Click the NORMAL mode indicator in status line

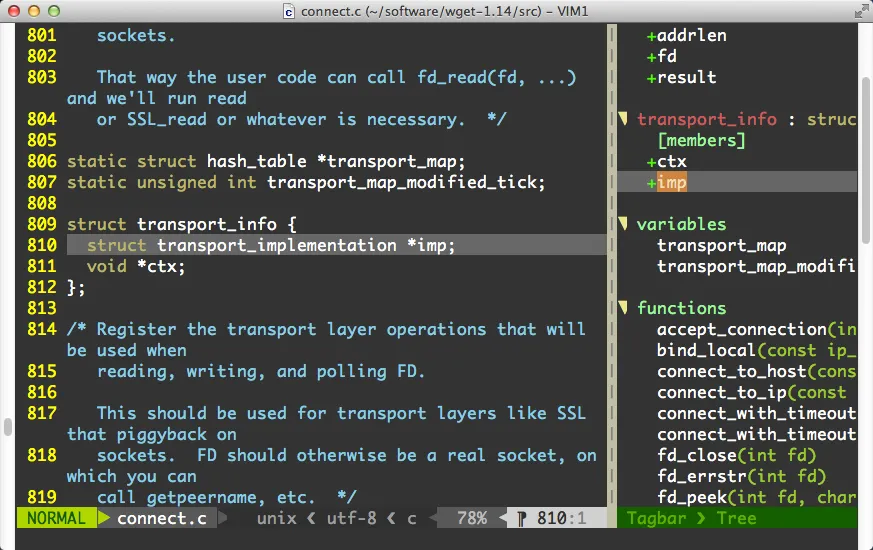56,518
